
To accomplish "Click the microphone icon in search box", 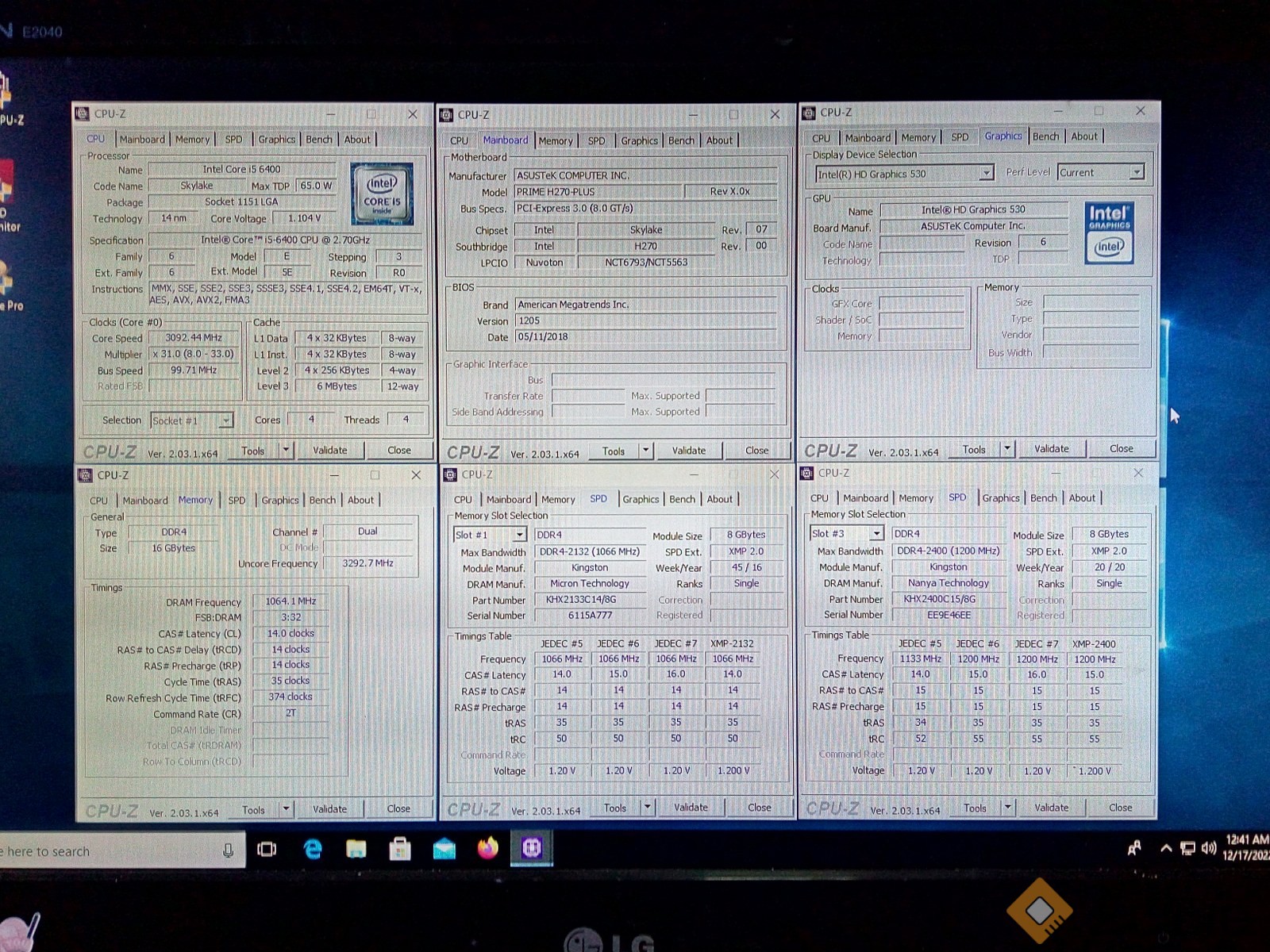I will click(228, 850).
